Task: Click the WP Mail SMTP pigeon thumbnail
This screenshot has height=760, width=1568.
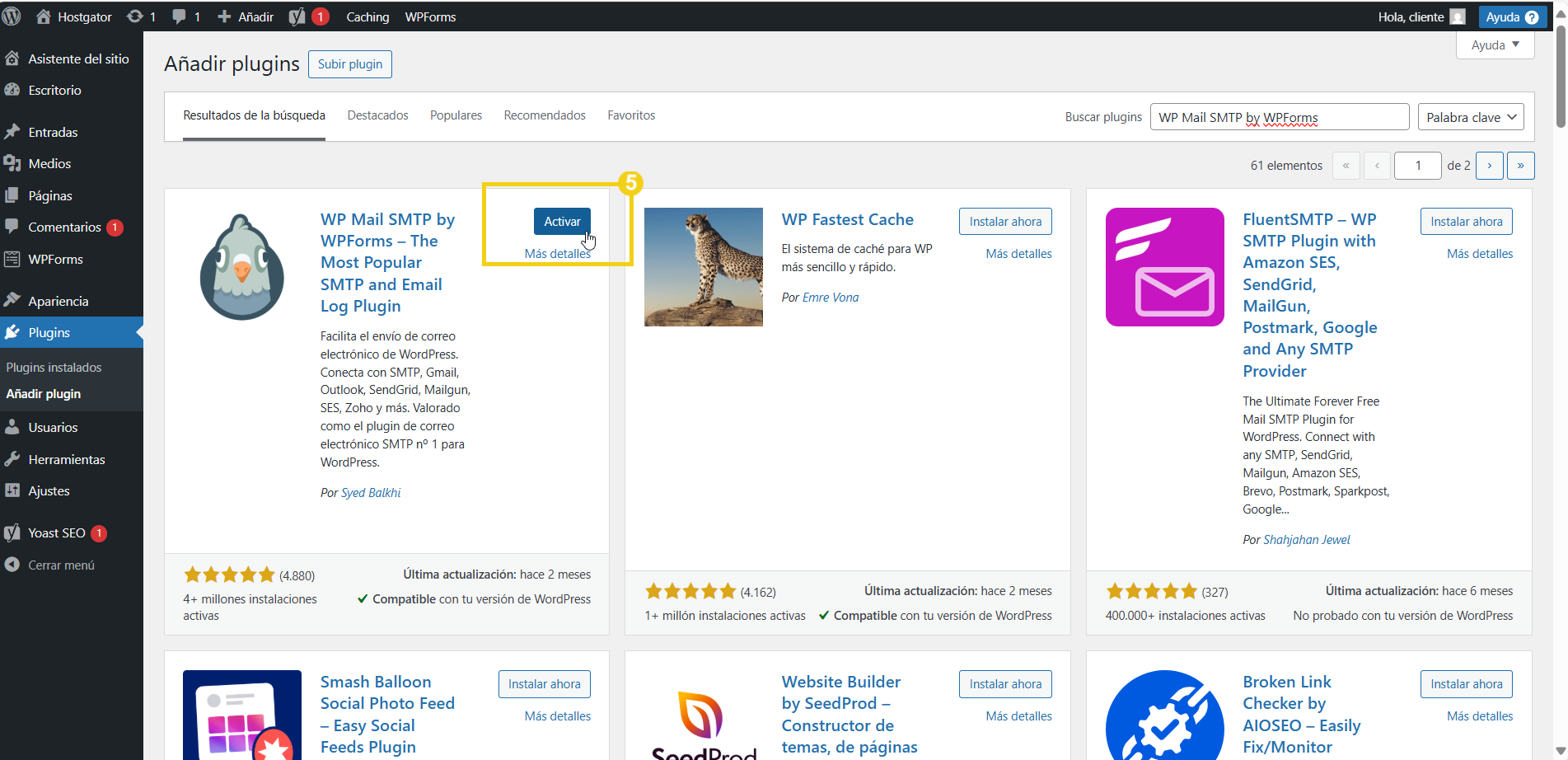Action: coord(242,267)
